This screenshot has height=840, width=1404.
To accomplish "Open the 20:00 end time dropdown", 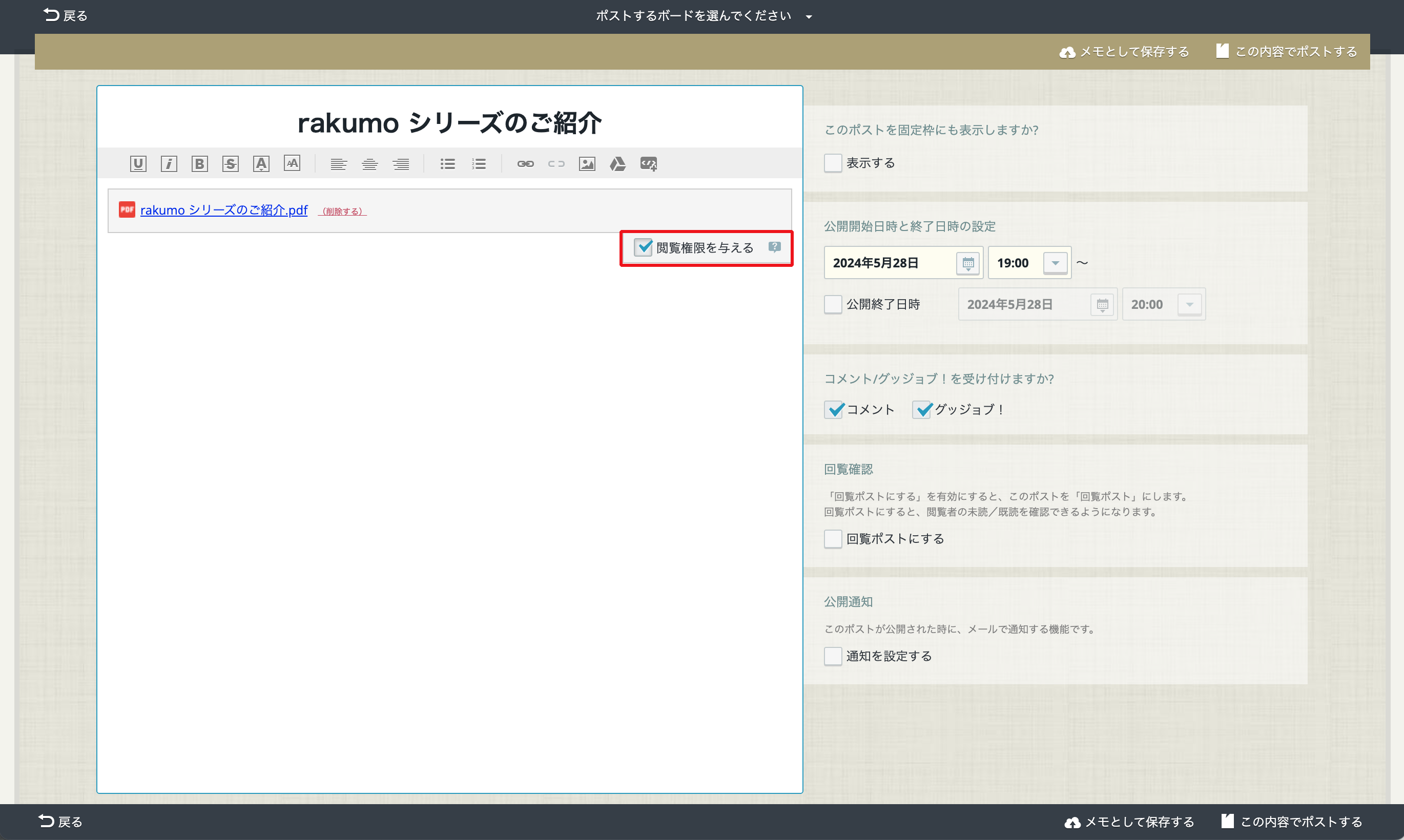I will tap(1189, 305).
